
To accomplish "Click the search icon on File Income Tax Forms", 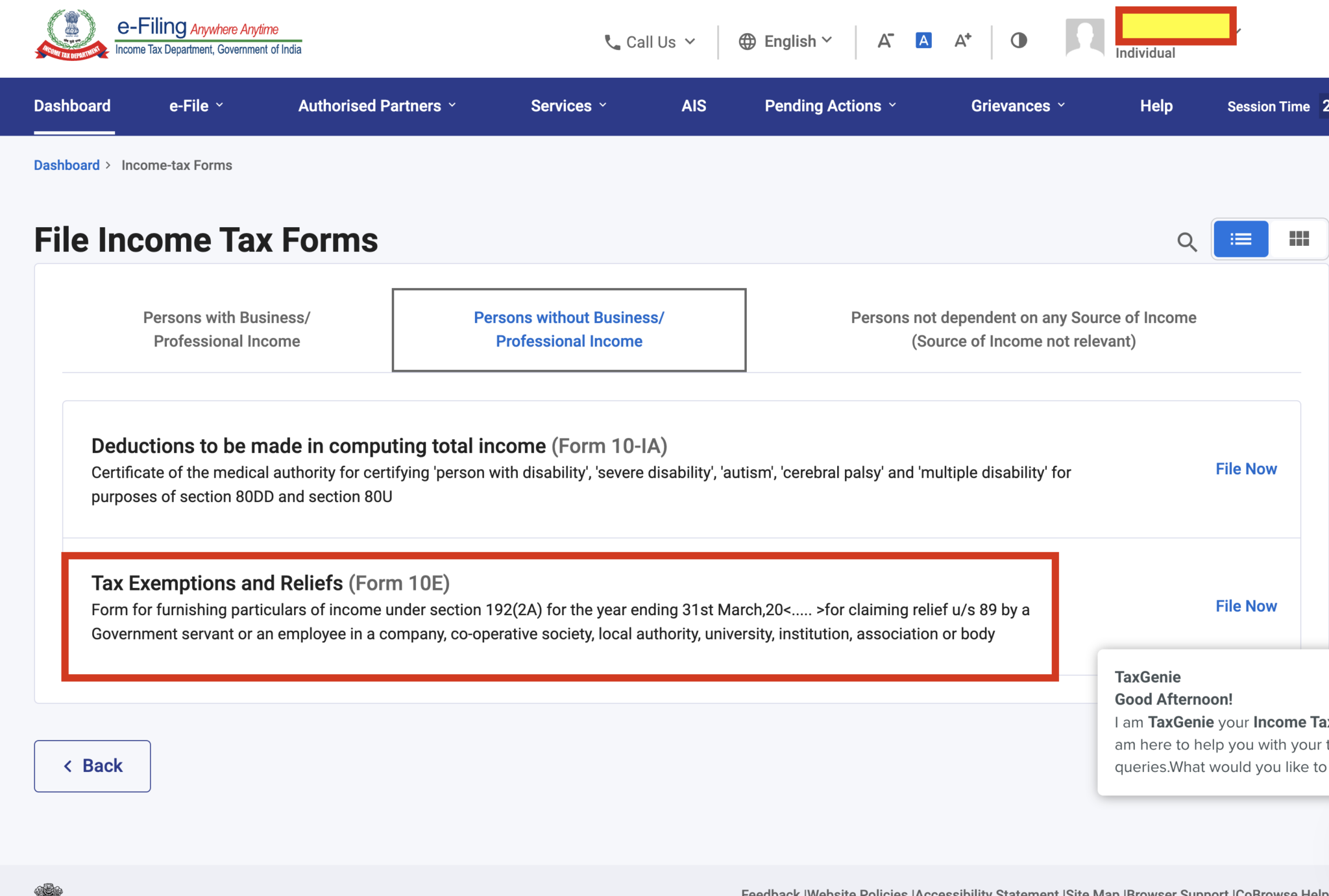I will [1187, 241].
